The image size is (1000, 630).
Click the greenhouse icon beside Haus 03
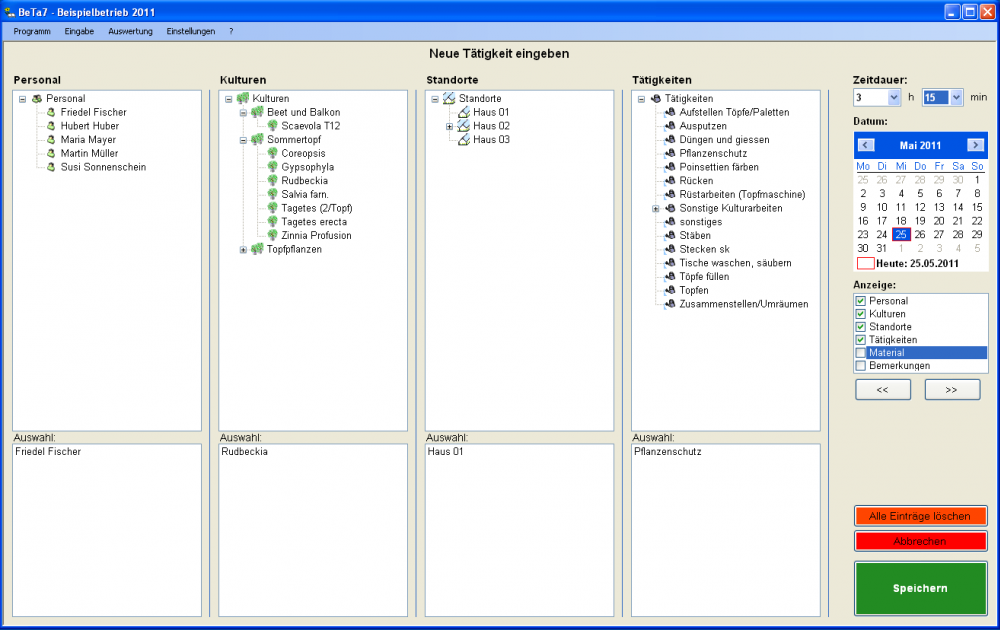click(x=463, y=140)
